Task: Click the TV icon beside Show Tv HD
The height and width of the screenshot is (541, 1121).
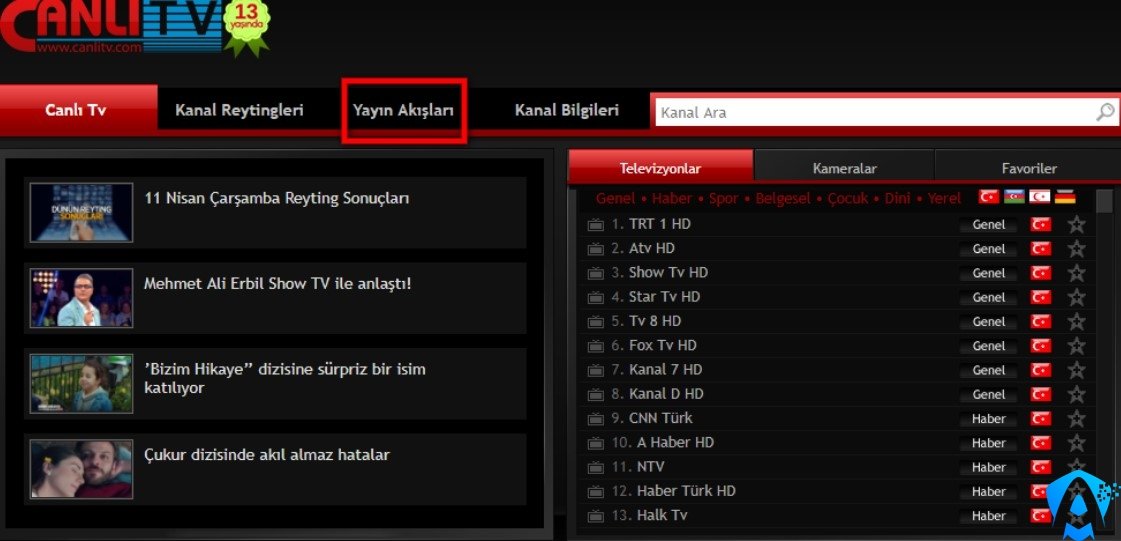Action: click(x=596, y=274)
